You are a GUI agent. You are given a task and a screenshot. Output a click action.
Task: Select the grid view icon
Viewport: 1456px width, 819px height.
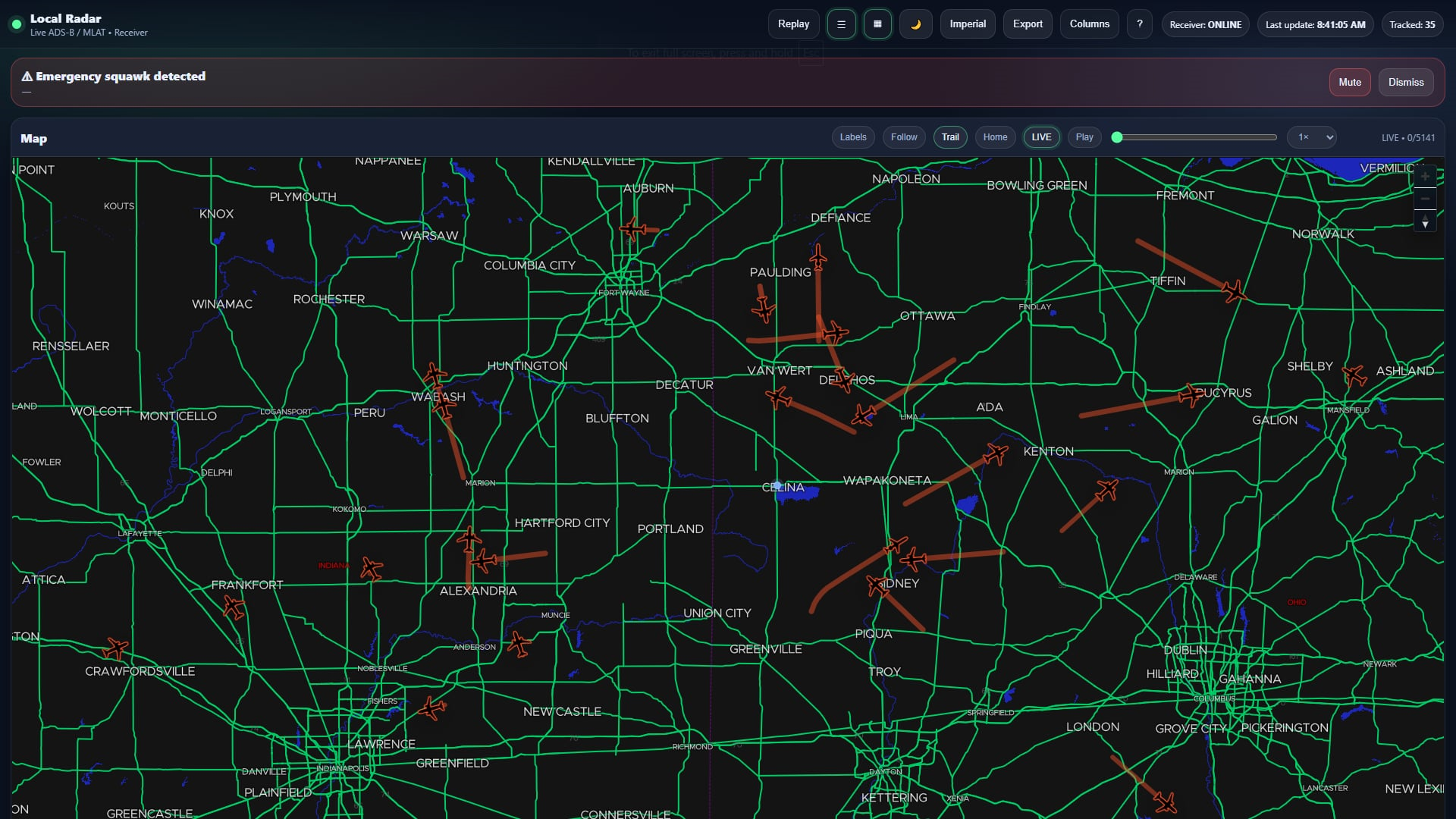pyautogui.click(x=877, y=24)
